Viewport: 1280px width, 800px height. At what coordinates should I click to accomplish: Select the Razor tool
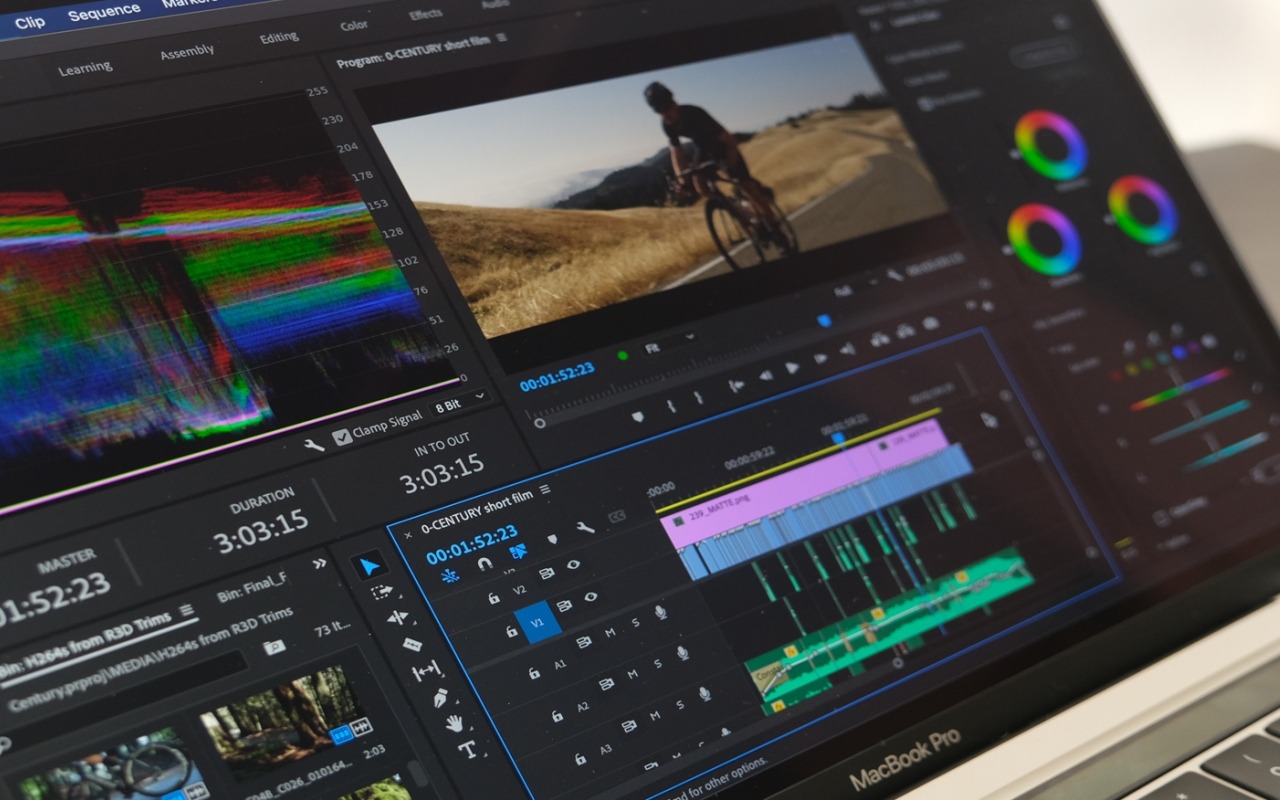[412, 645]
